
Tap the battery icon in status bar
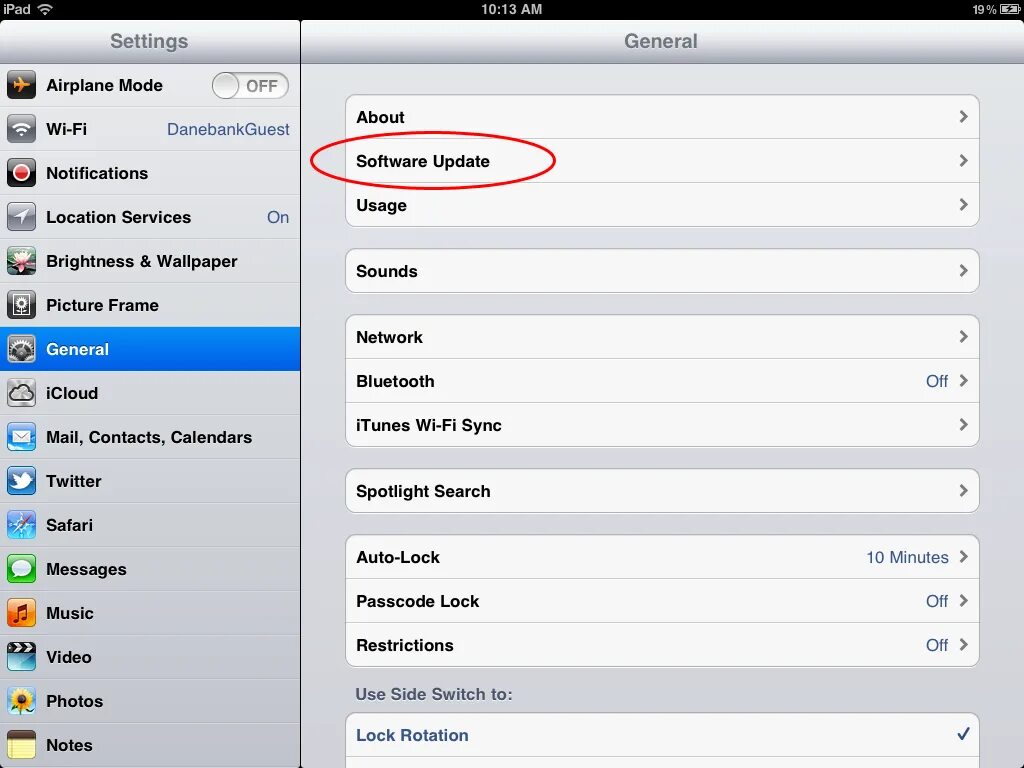point(1010,9)
